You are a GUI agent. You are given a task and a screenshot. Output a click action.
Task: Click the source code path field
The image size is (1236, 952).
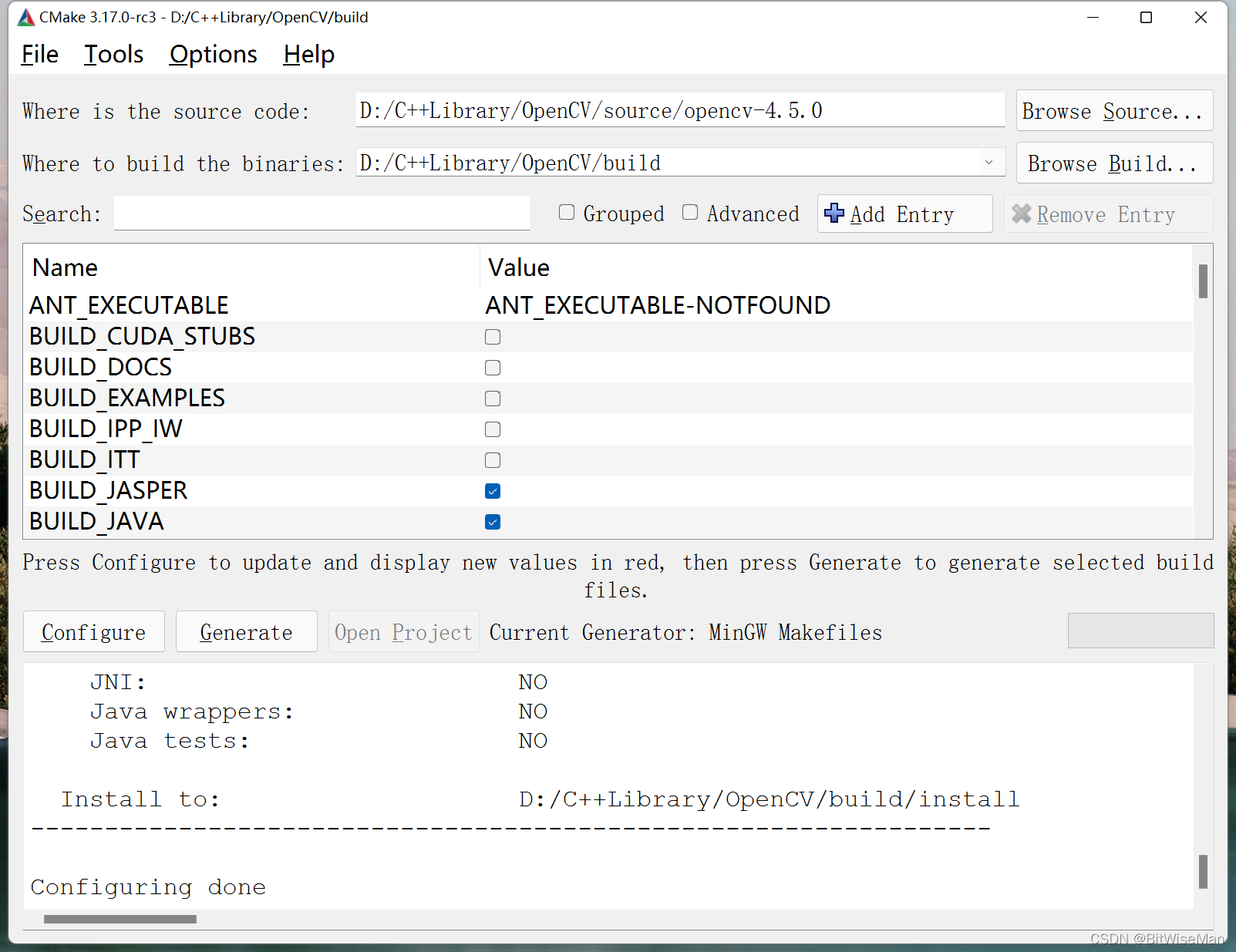(x=680, y=110)
